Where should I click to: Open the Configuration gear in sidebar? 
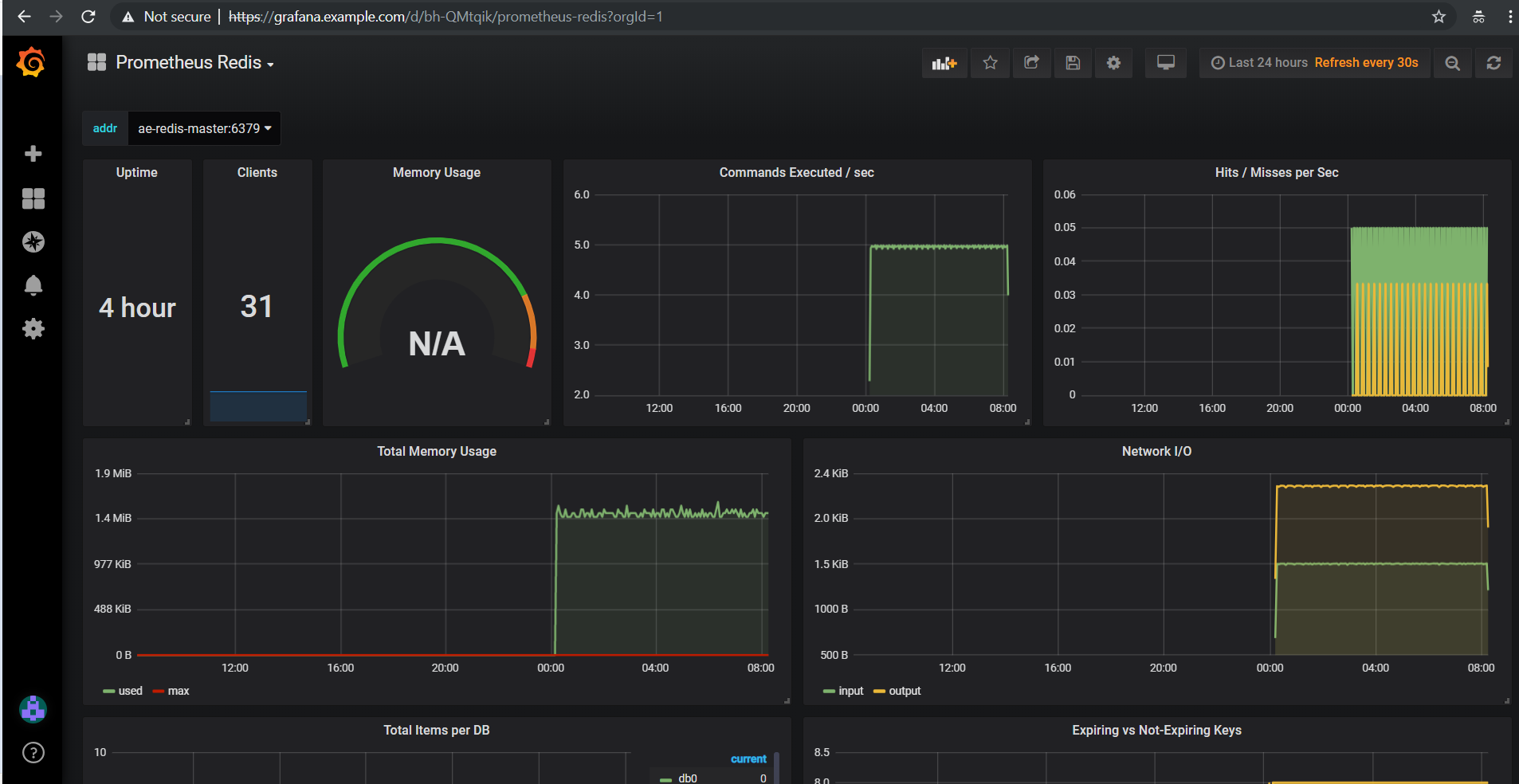(33, 328)
